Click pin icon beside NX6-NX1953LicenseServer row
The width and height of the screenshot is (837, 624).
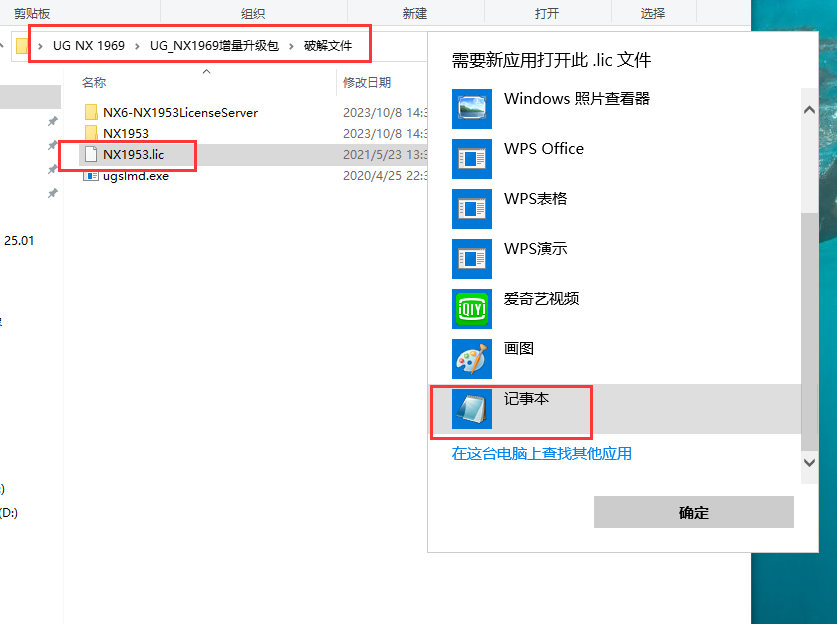click(x=52, y=121)
